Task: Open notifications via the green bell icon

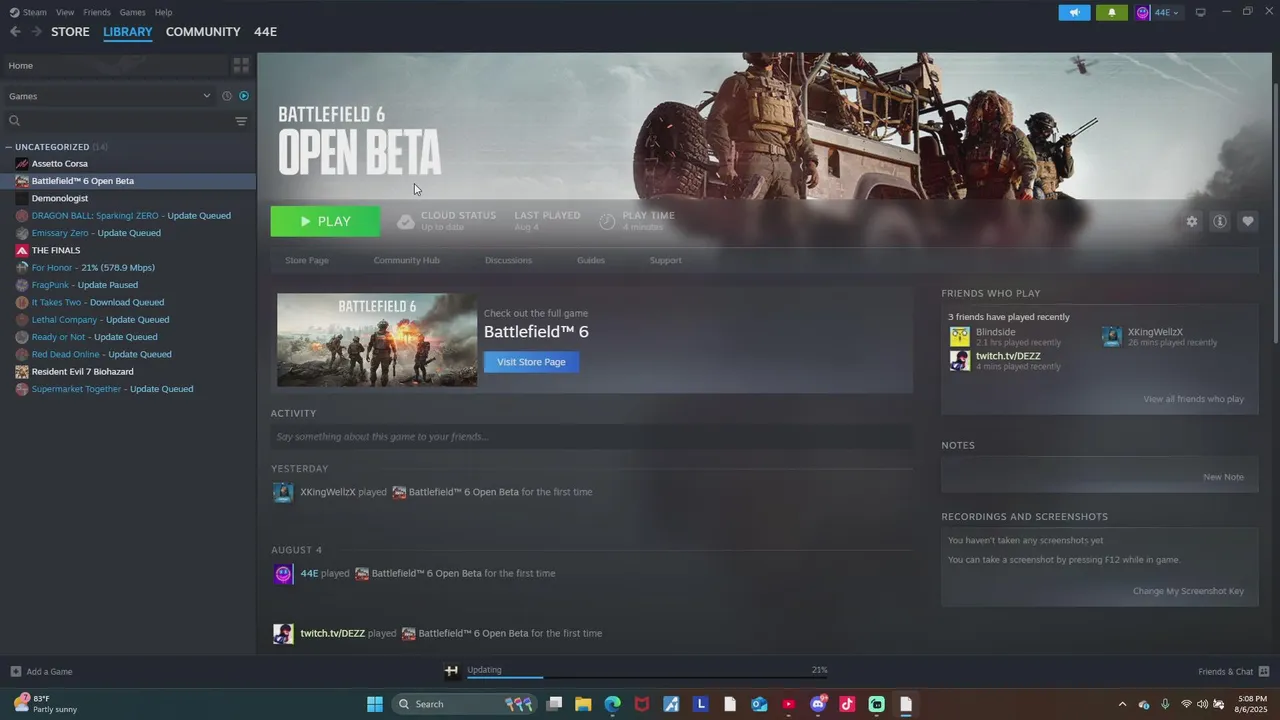Action: point(1111,12)
